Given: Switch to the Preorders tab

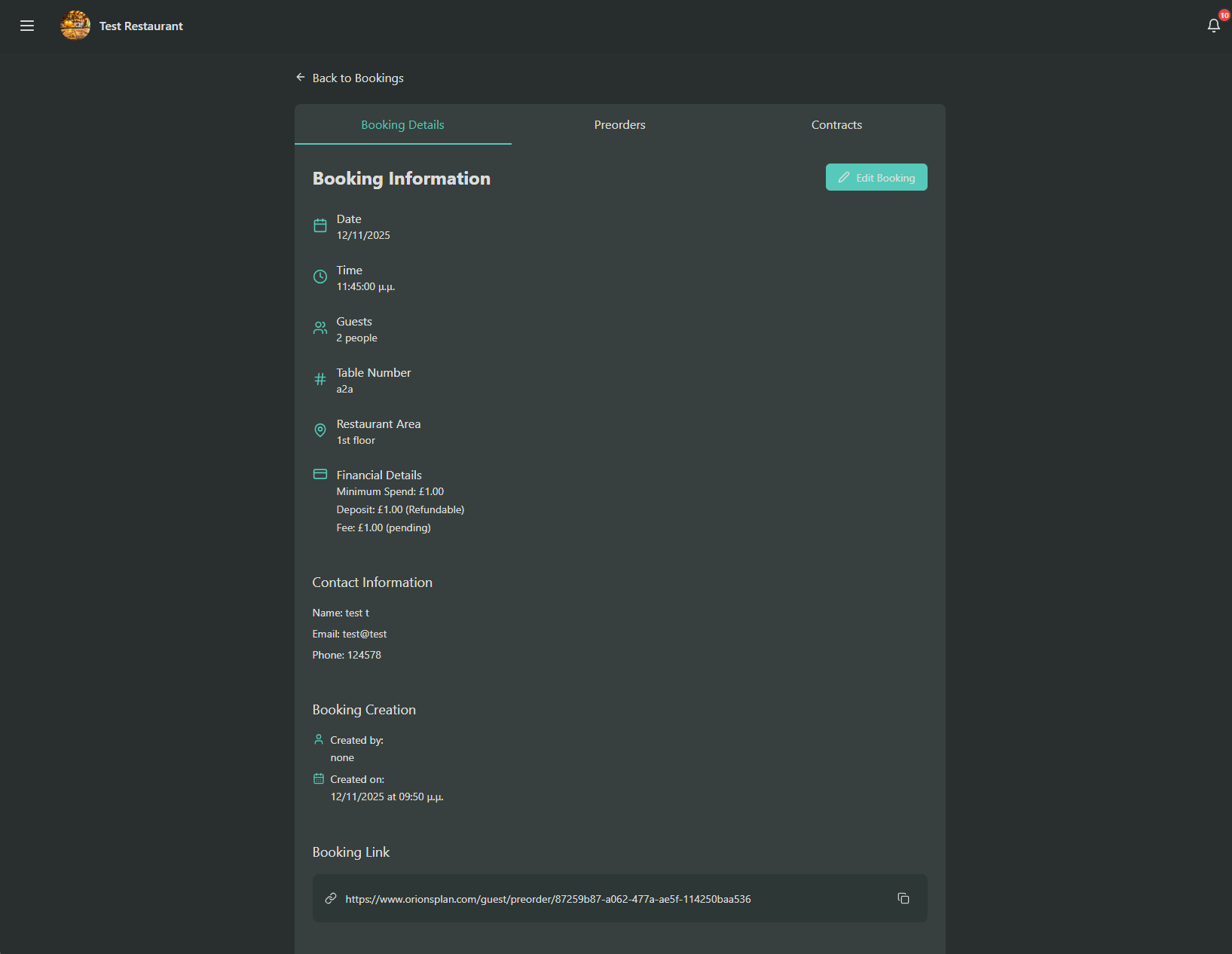Looking at the screenshot, I should coord(619,124).
